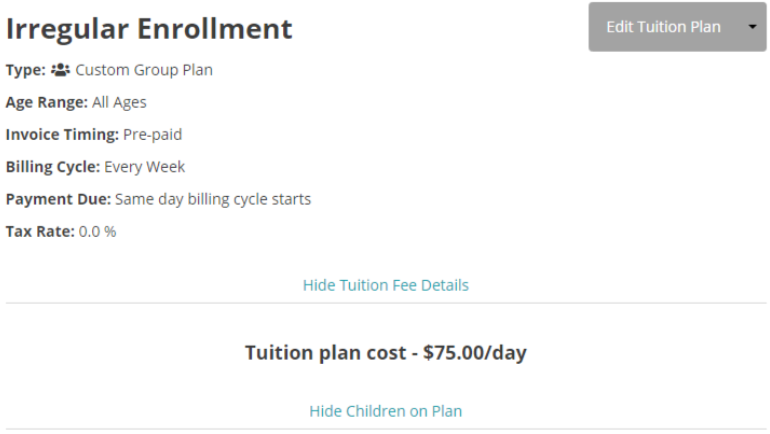
Task: Click the Billing Cycle label
Action: pos(52,167)
